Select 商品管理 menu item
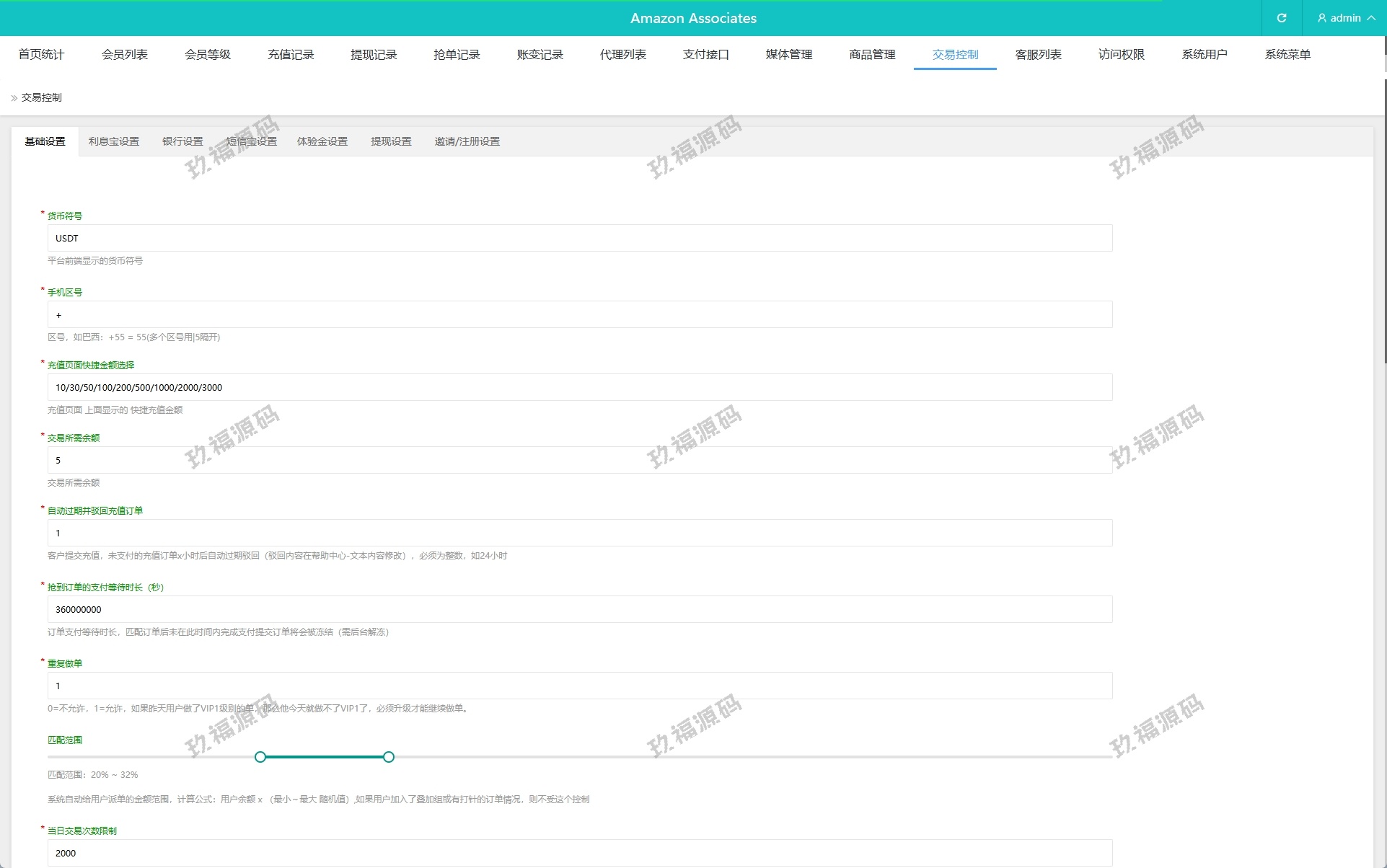This screenshot has height=868, width=1387. pyautogui.click(x=872, y=55)
